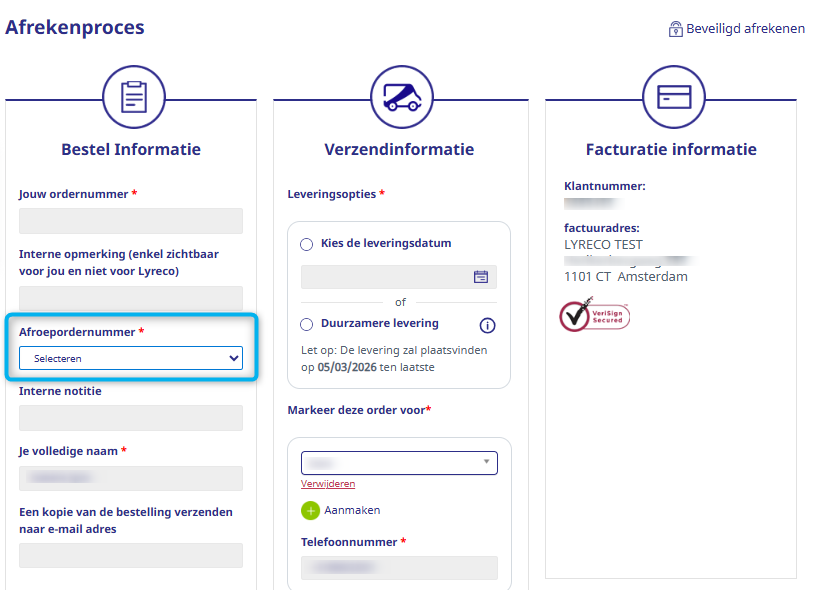Click into the Interne notitie field
The width and height of the screenshot is (818, 590).
coord(131,418)
